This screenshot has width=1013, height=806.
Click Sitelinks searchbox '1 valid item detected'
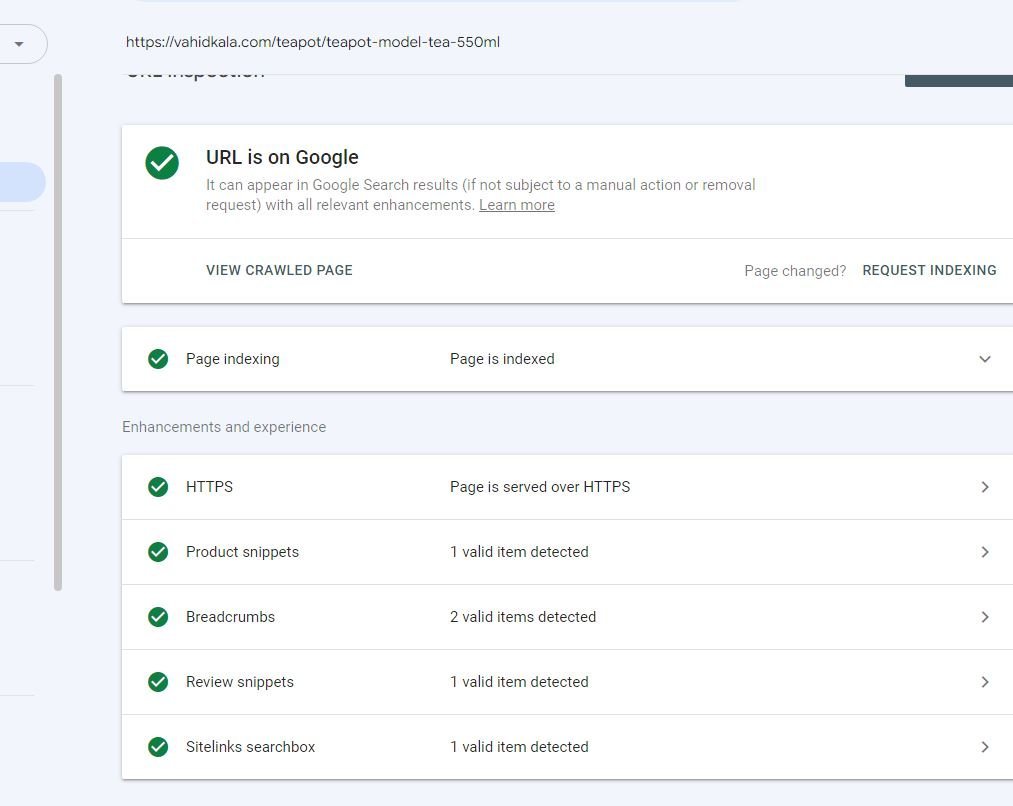click(x=519, y=747)
